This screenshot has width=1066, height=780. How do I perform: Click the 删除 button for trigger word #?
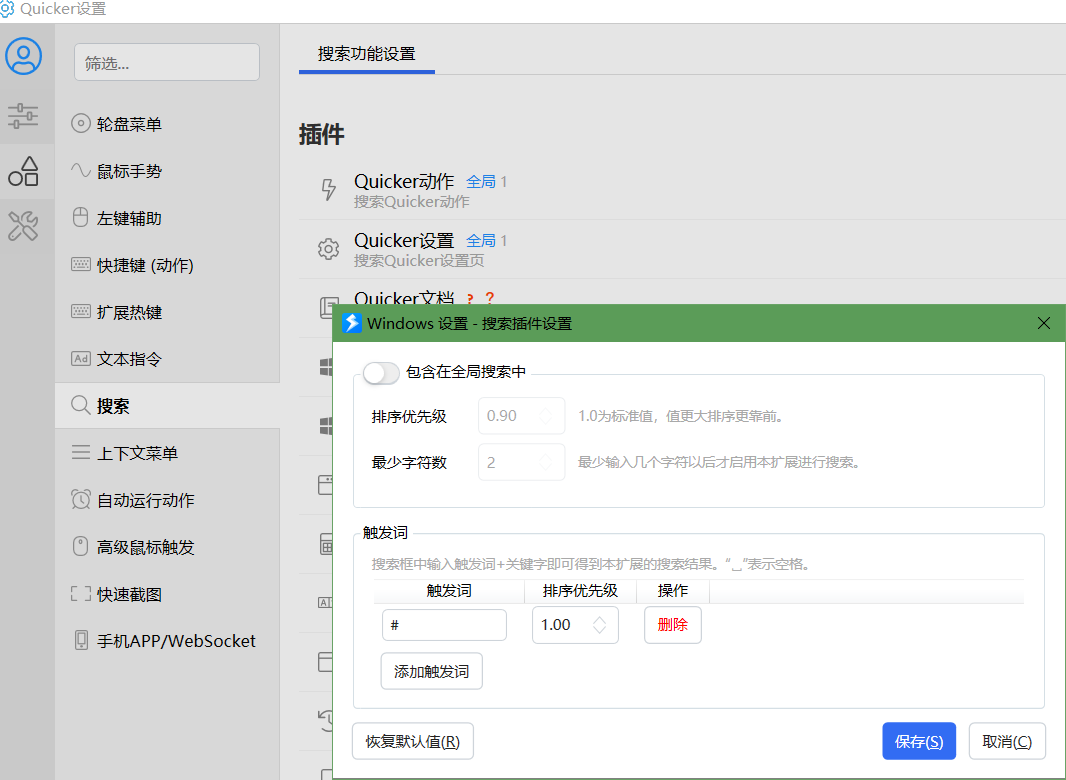pyautogui.click(x=672, y=624)
